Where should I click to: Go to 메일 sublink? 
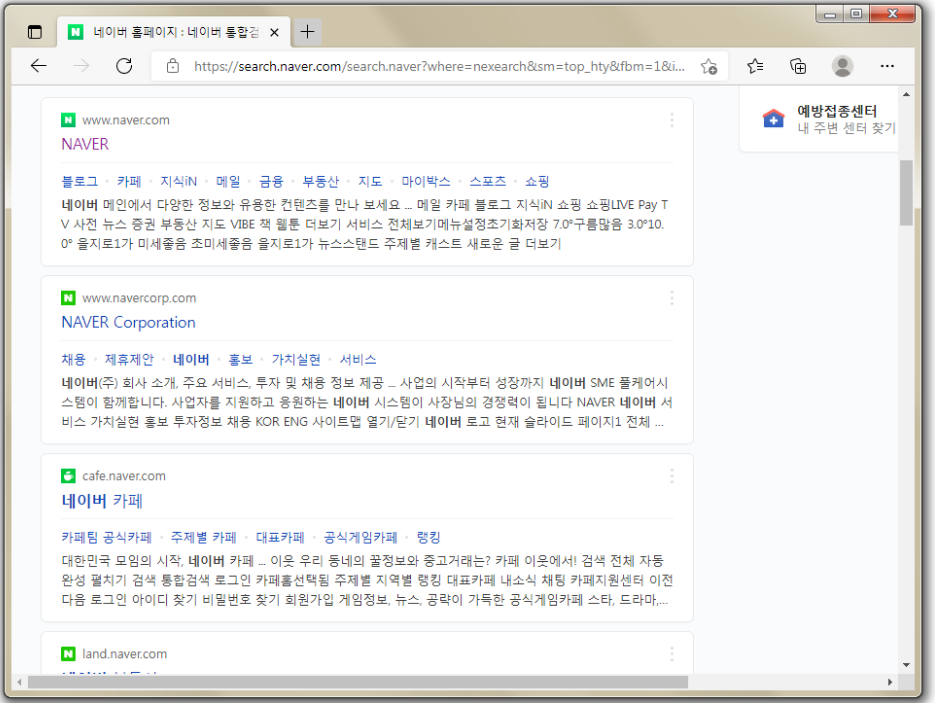click(x=228, y=181)
